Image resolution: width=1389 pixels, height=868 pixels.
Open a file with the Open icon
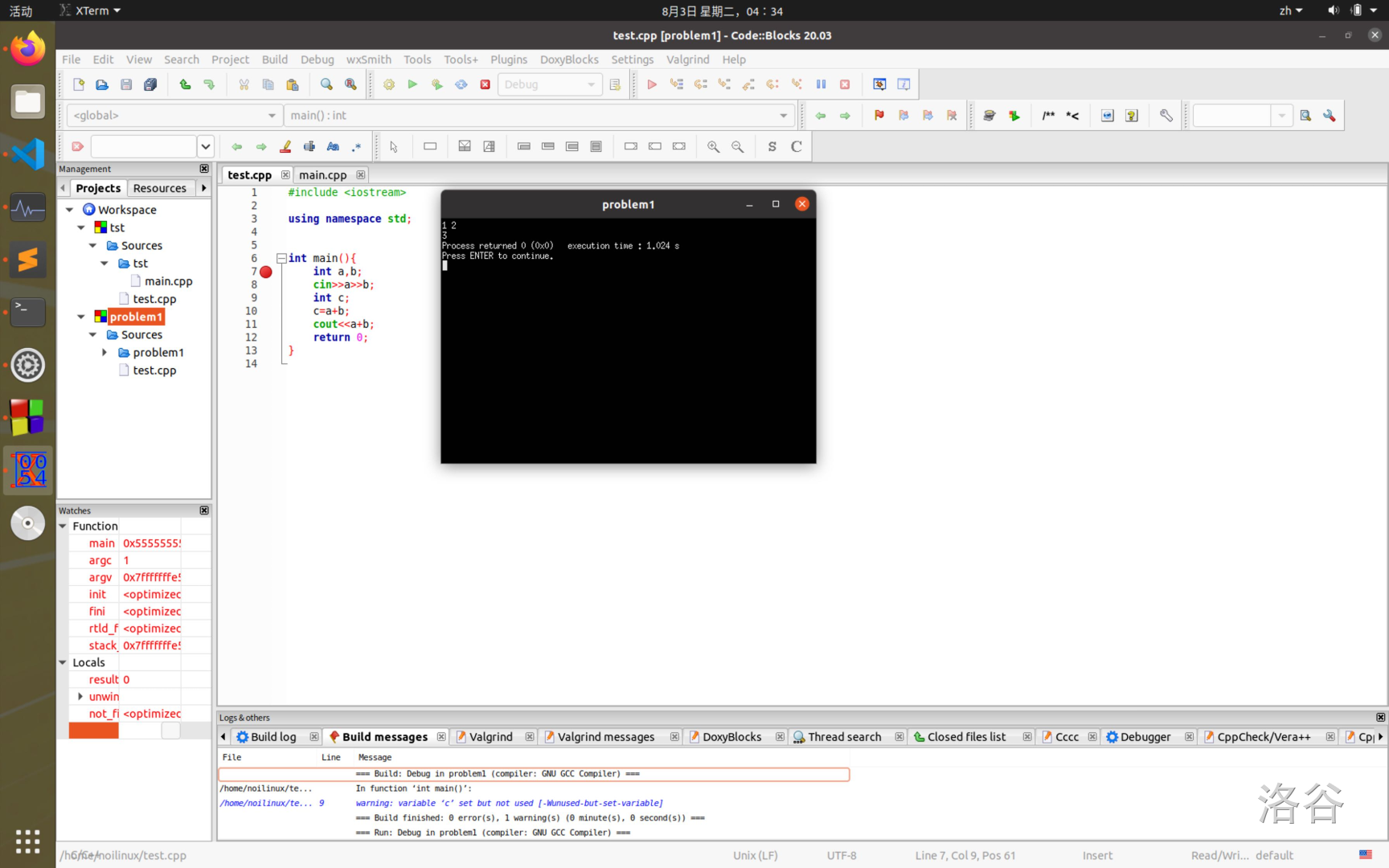pyautogui.click(x=102, y=84)
